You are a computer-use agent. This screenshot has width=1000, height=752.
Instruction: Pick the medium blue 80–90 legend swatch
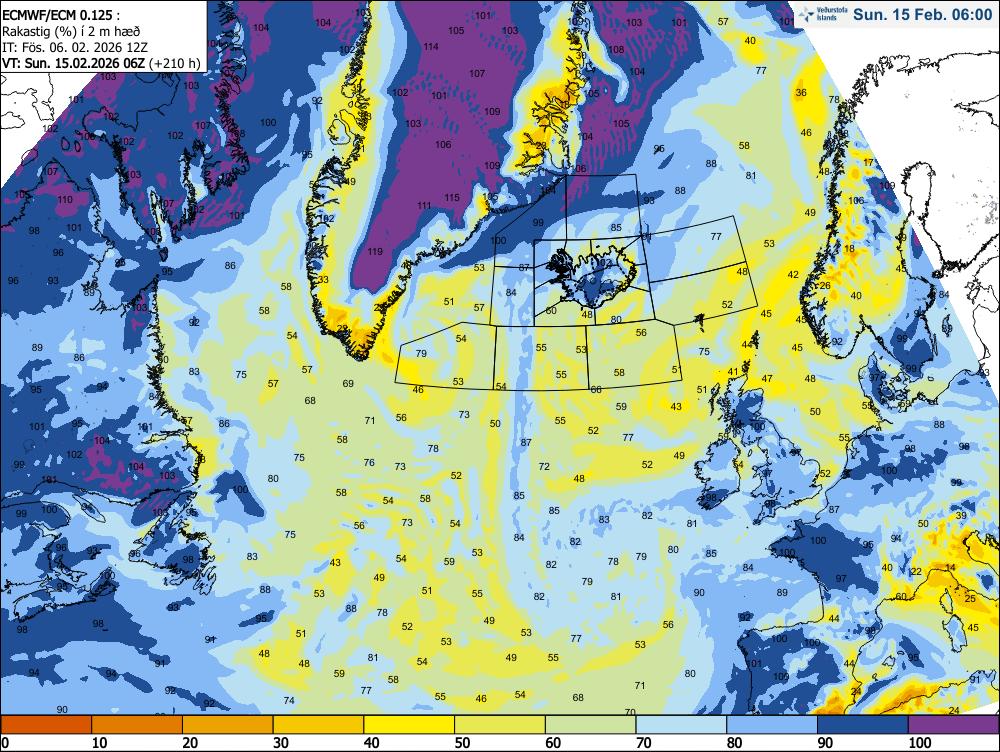point(772,725)
